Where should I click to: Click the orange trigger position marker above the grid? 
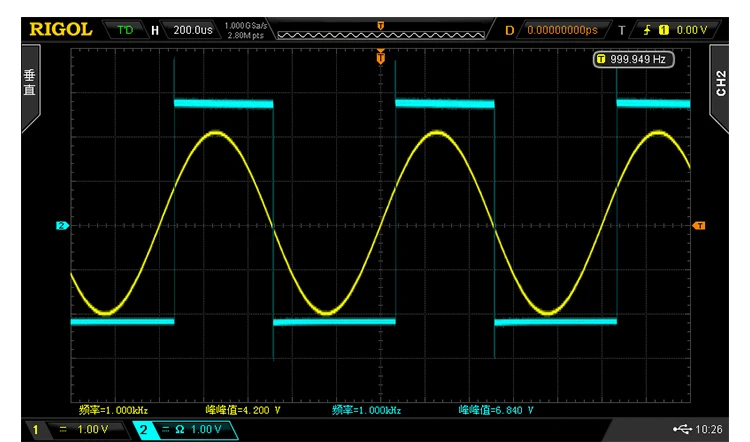coord(381,57)
